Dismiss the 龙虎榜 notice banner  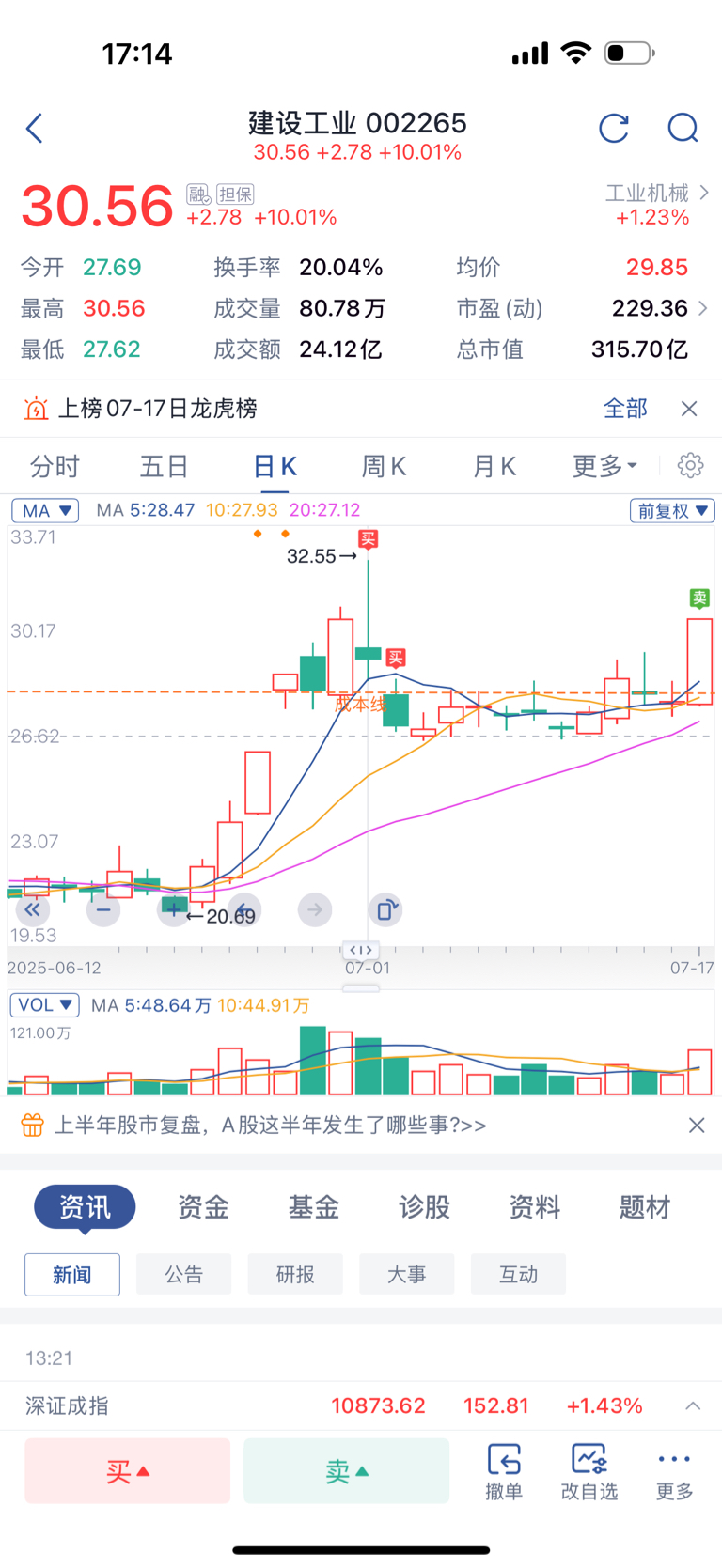pyautogui.click(x=689, y=409)
